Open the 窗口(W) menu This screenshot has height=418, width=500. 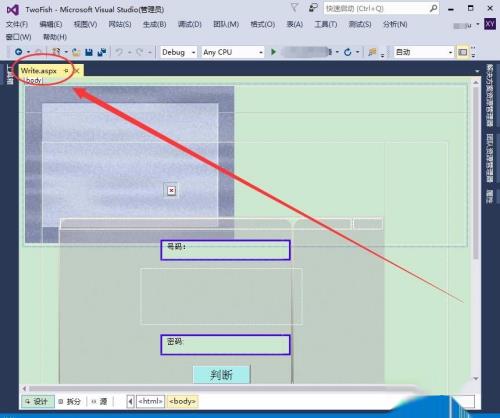(x=18, y=37)
